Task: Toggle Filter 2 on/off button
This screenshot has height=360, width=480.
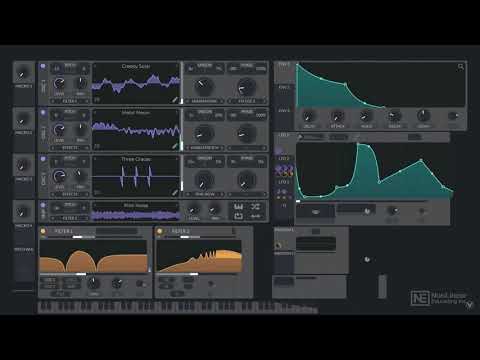Action: (160, 231)
